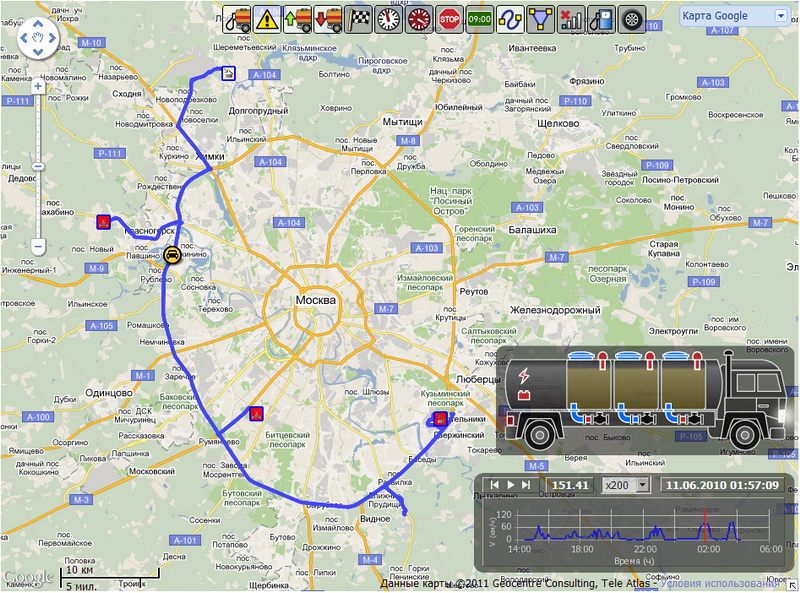Click the lightning bolt power icon on the truck
This screenshot has width=800, height=593.
(x=523, y=376)
